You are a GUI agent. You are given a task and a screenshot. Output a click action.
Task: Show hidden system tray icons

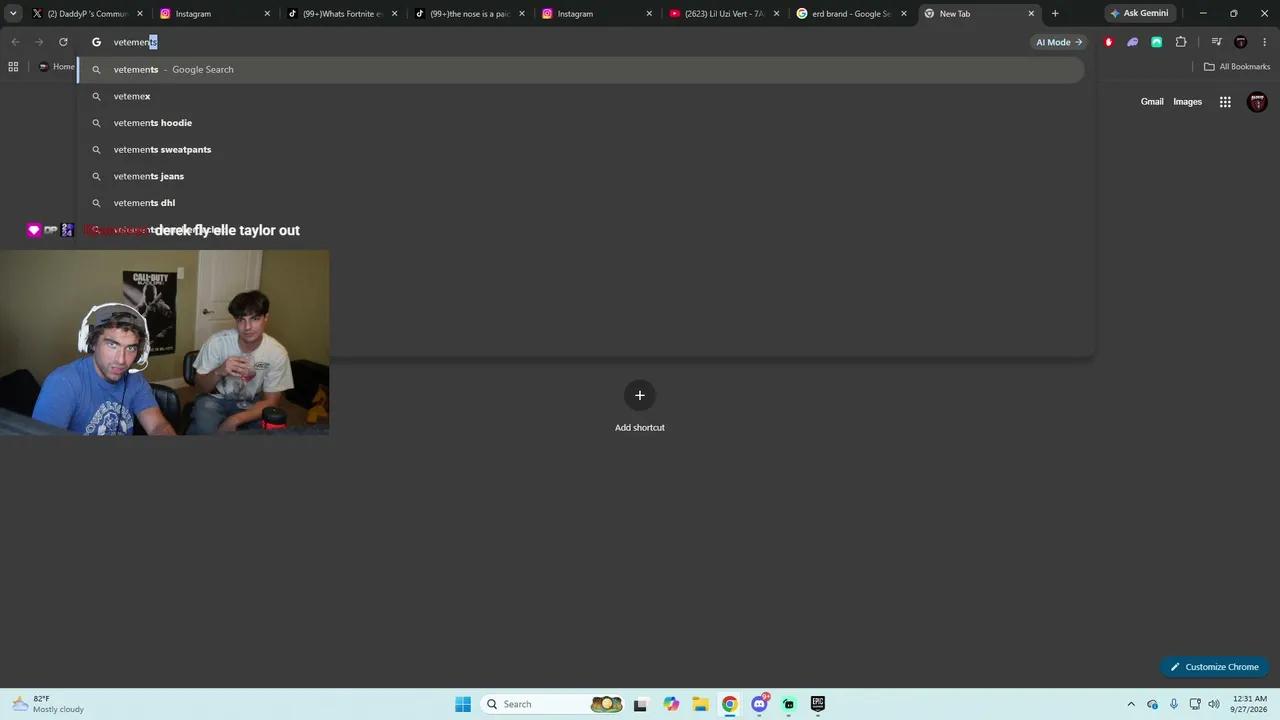1131,704
